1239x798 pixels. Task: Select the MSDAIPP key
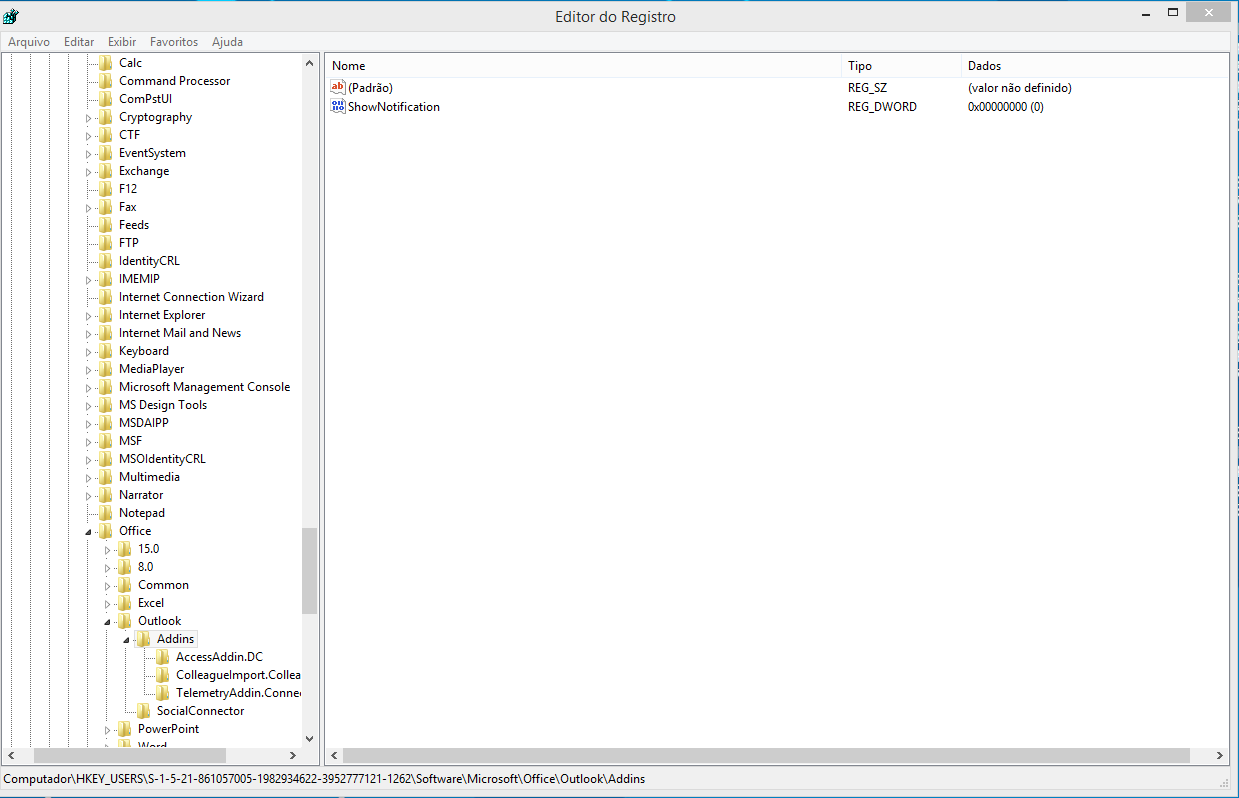144,423
